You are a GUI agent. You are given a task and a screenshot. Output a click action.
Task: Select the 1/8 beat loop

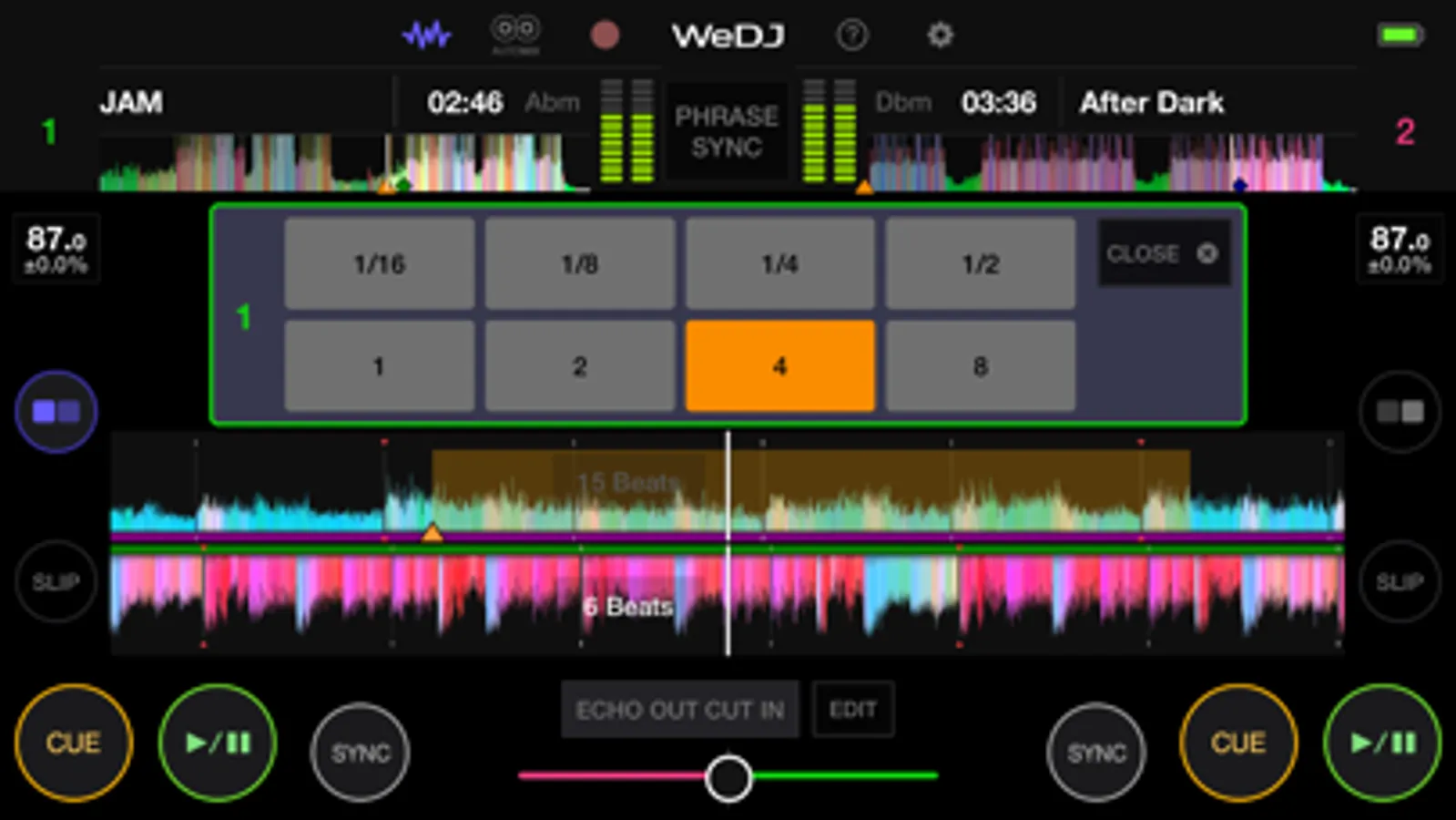(x=580, y=264)
